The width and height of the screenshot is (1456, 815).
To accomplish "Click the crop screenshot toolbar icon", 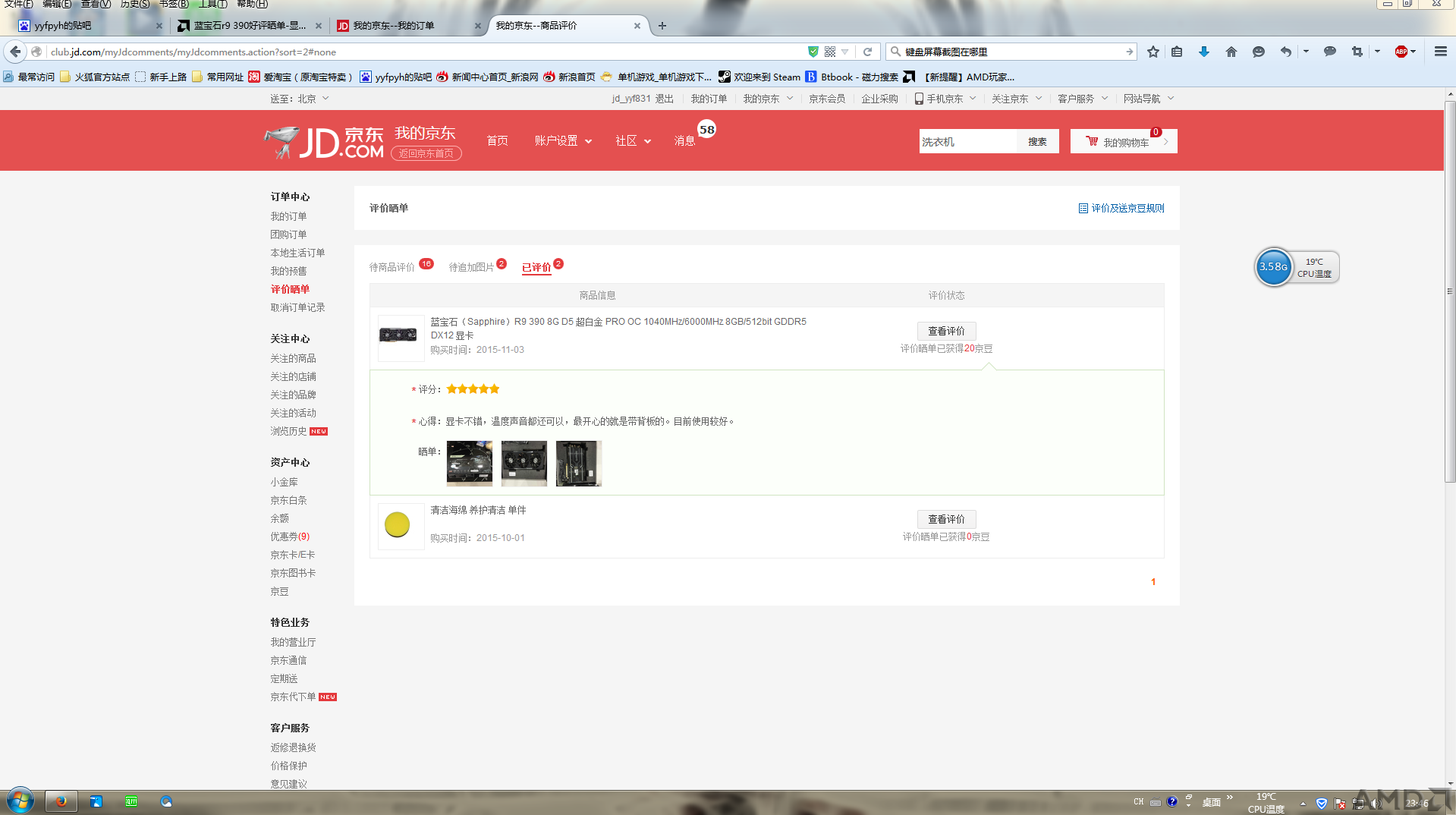I will (1357, 52).
